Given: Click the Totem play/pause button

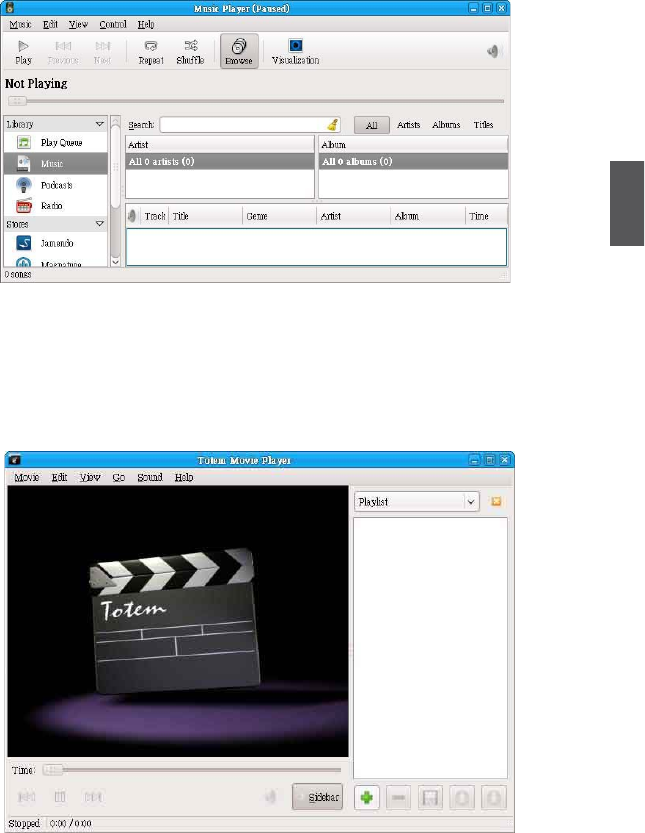Looking at the screenshot, I should tap(60, 796).
